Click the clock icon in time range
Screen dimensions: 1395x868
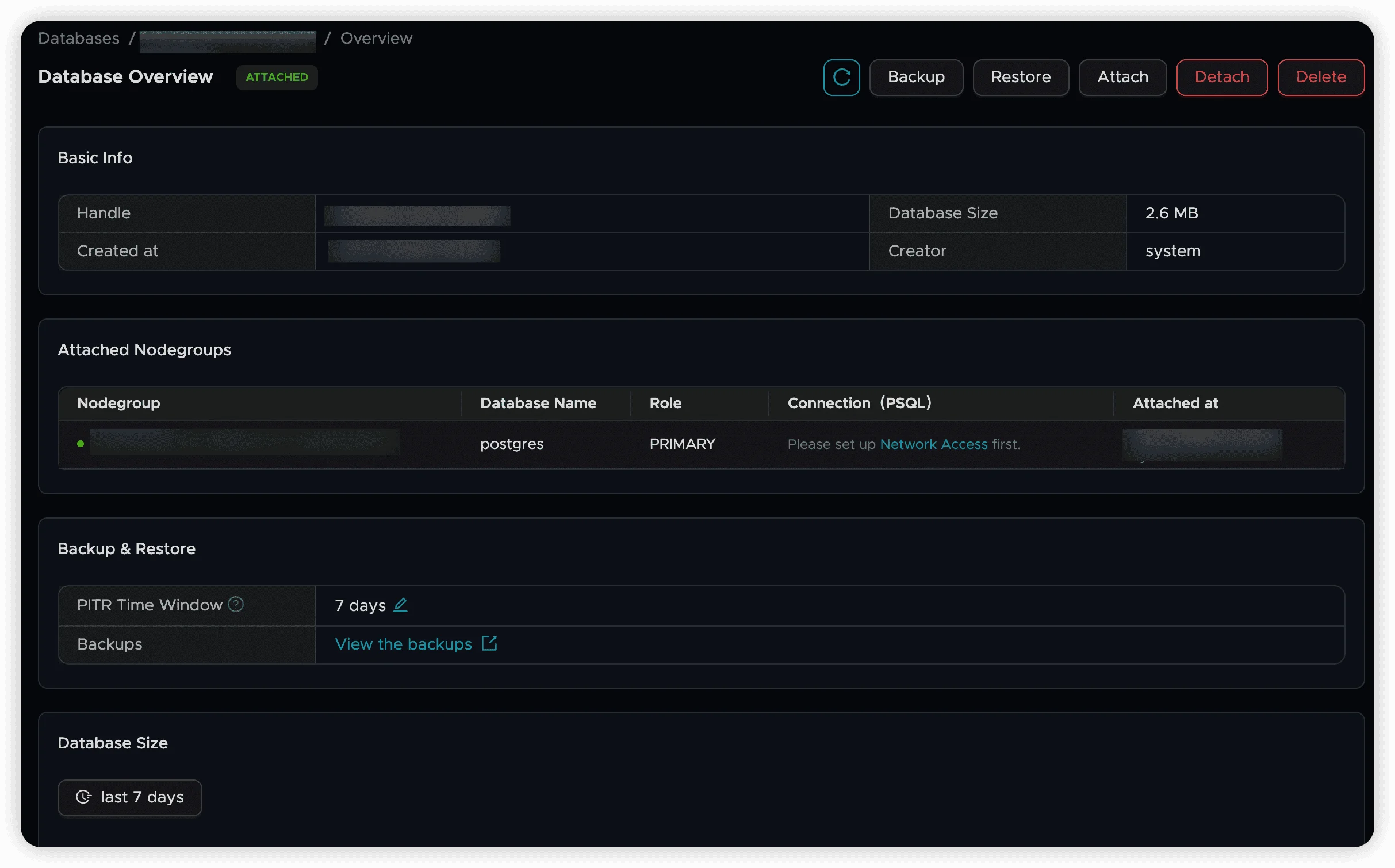(x=84, y=797)
